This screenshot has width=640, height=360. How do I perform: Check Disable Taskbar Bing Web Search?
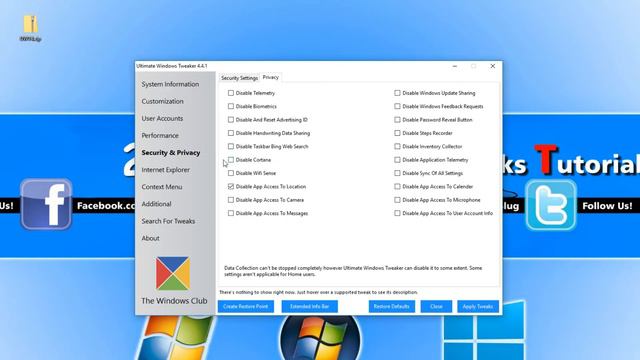click(x=231, y=146)
